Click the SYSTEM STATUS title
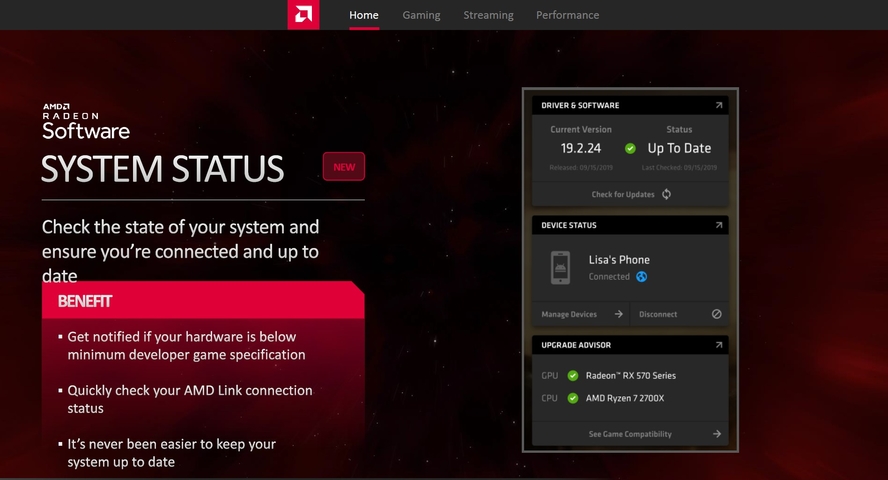This screenshot has height=480, width=888. pyautogui.click(x=163, y=169)
